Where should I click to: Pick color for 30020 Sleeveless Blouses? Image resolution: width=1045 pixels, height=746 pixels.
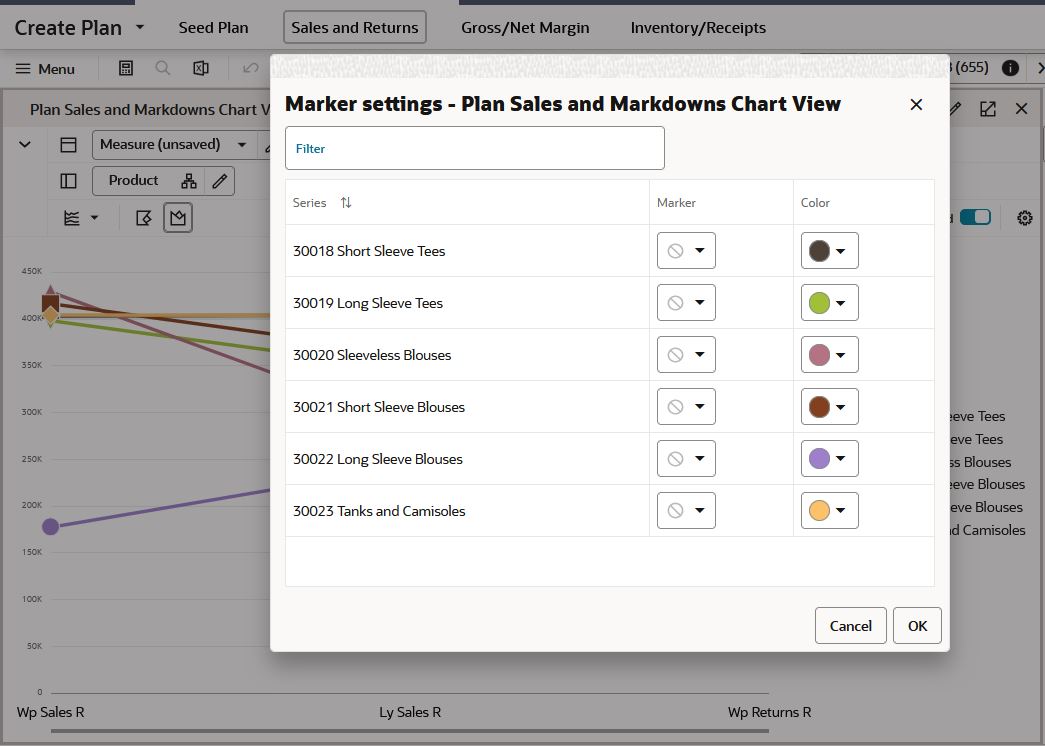click(829, 355)
